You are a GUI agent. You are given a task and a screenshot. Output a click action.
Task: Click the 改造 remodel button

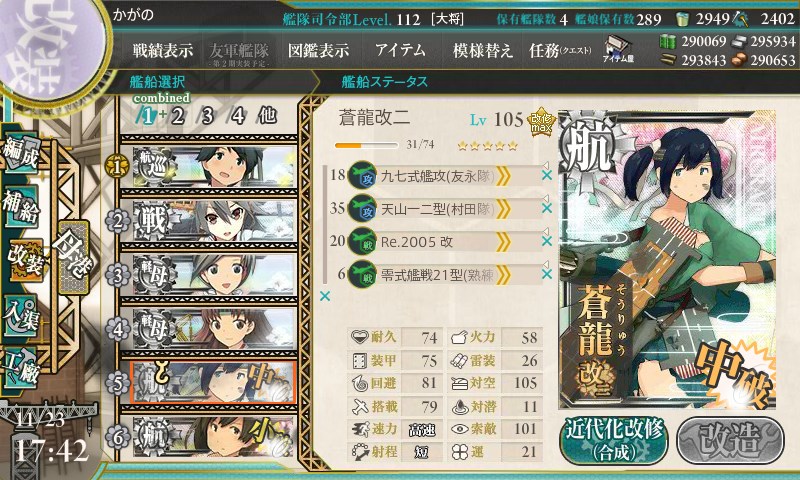(x=730, y=440)
